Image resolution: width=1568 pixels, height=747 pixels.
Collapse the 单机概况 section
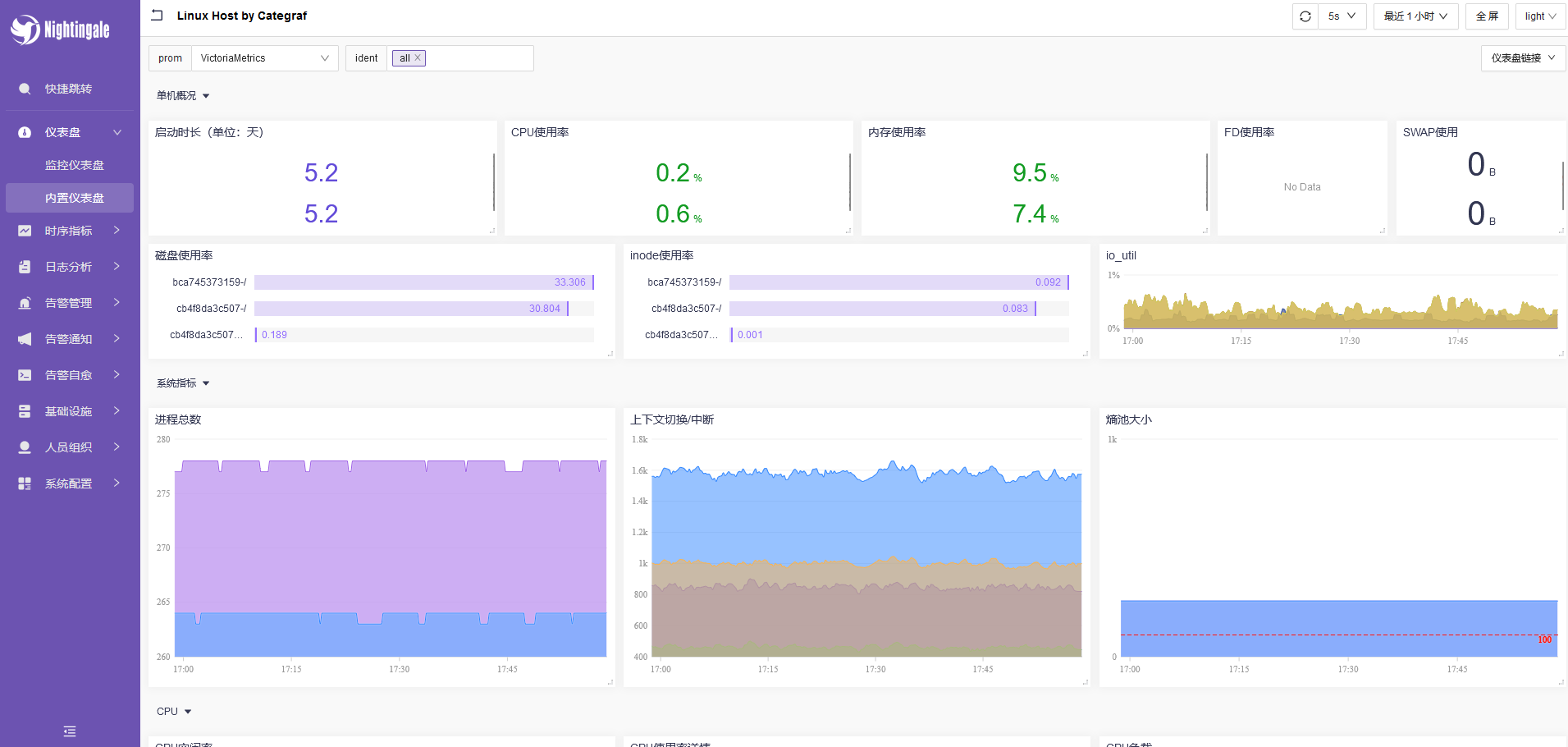183,96
